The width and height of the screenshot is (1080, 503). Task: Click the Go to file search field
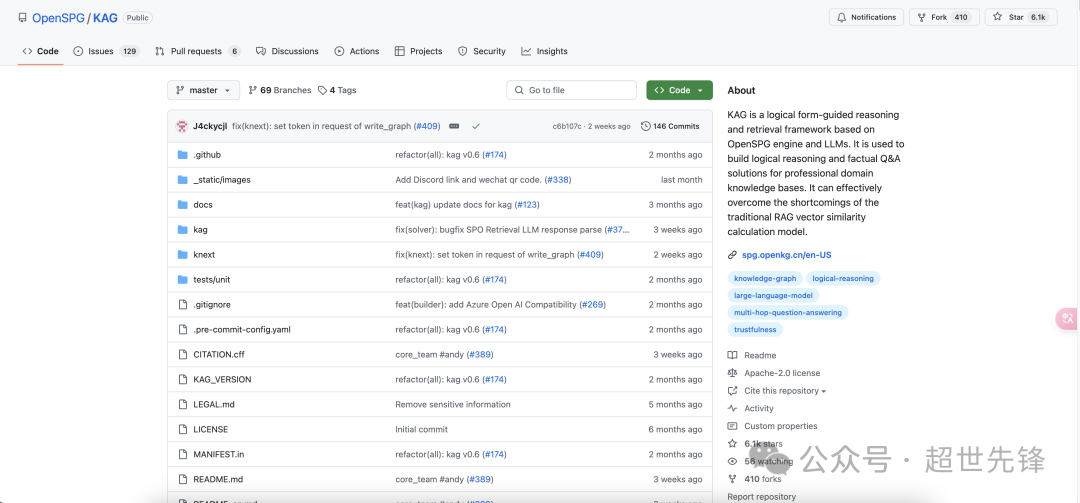572,90
